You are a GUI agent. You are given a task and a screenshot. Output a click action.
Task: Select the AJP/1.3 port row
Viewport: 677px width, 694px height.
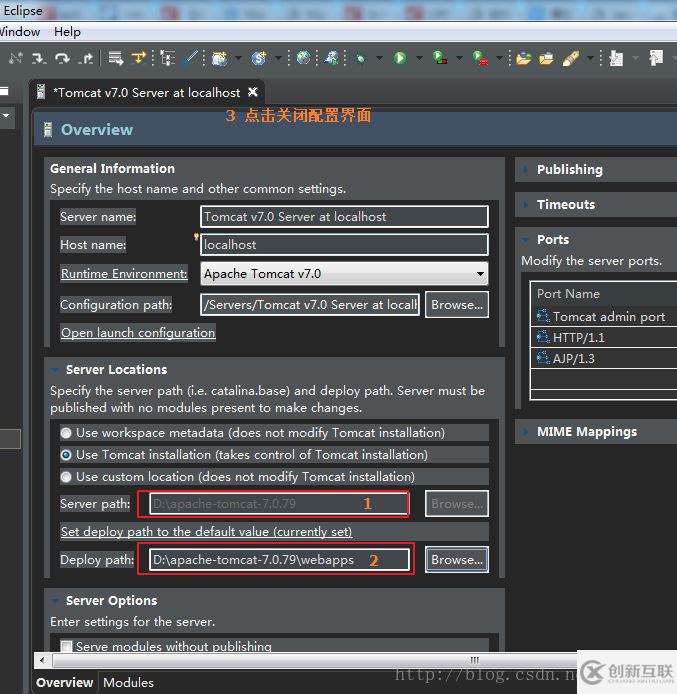(x=604, y=358)
